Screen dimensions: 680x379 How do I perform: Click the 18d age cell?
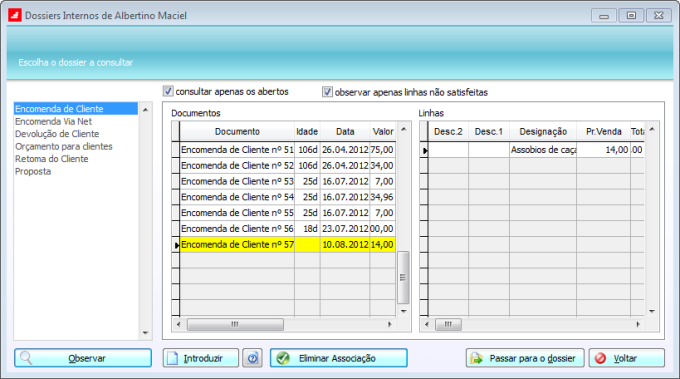(307, 229)
